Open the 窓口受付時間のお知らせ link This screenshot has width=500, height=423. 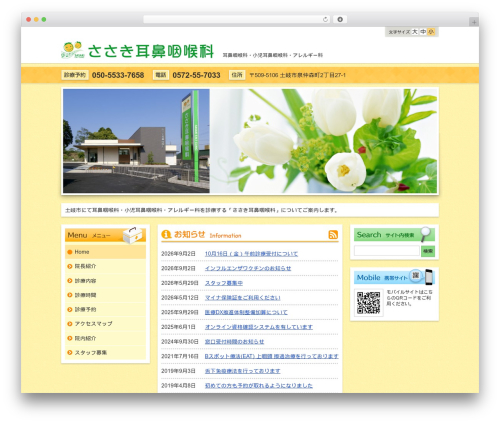tap(234, 342)
